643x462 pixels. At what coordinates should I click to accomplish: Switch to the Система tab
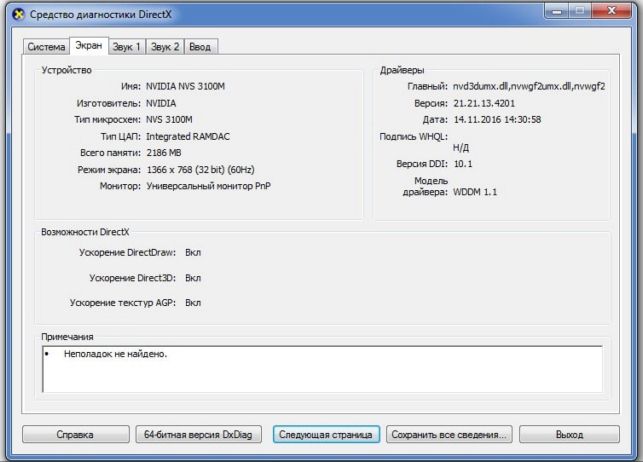(x=46, y=47)
